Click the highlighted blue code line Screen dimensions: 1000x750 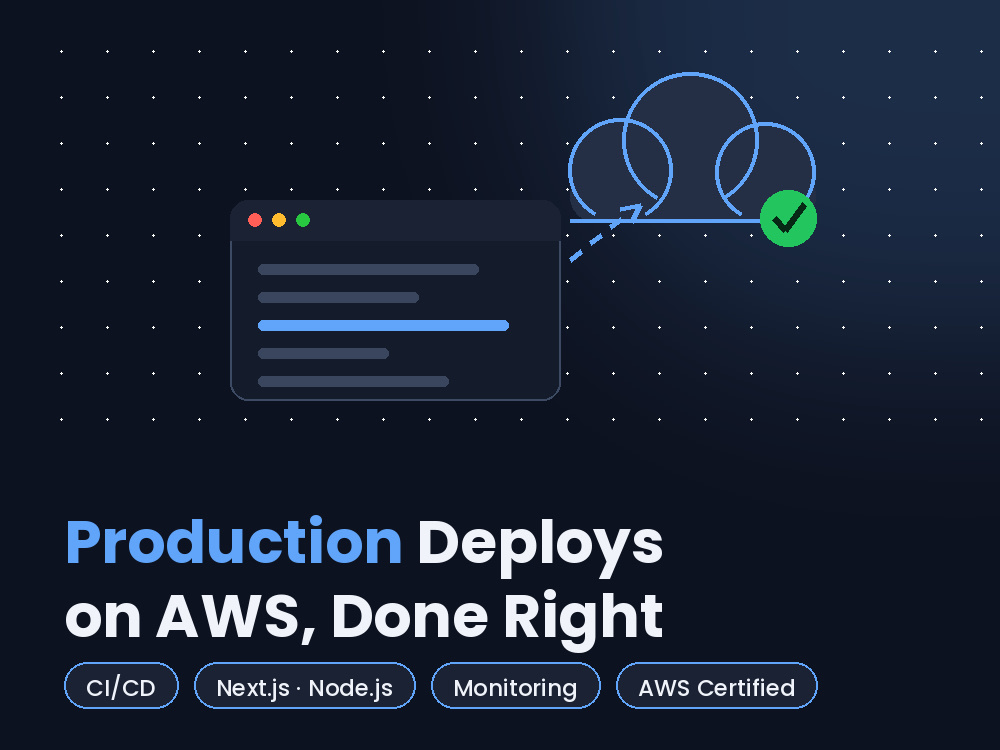383,325
